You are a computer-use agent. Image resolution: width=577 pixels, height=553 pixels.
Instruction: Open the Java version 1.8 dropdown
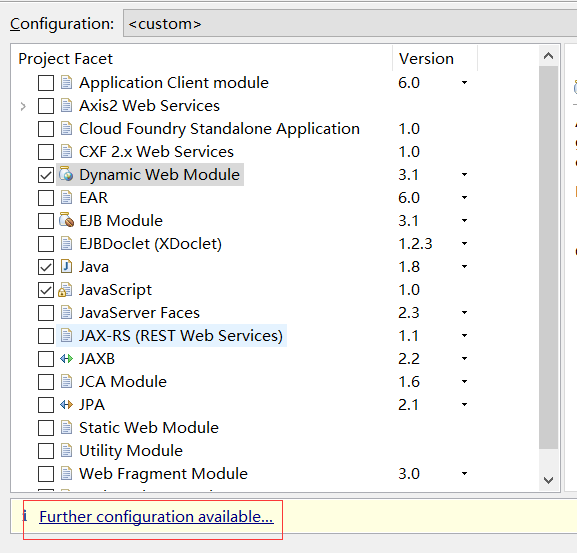(464, 266)
